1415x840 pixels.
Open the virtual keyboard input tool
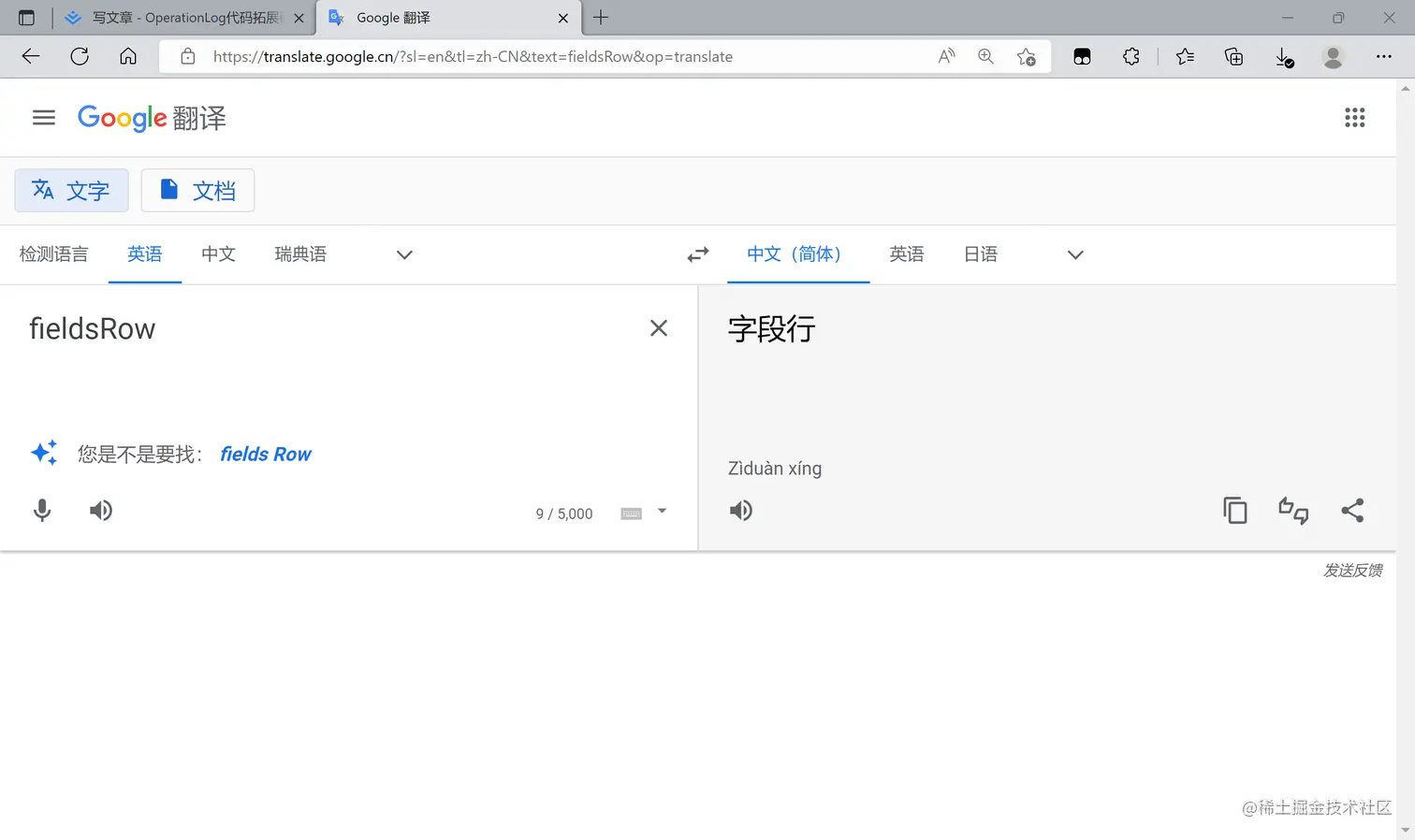point(632,514)
